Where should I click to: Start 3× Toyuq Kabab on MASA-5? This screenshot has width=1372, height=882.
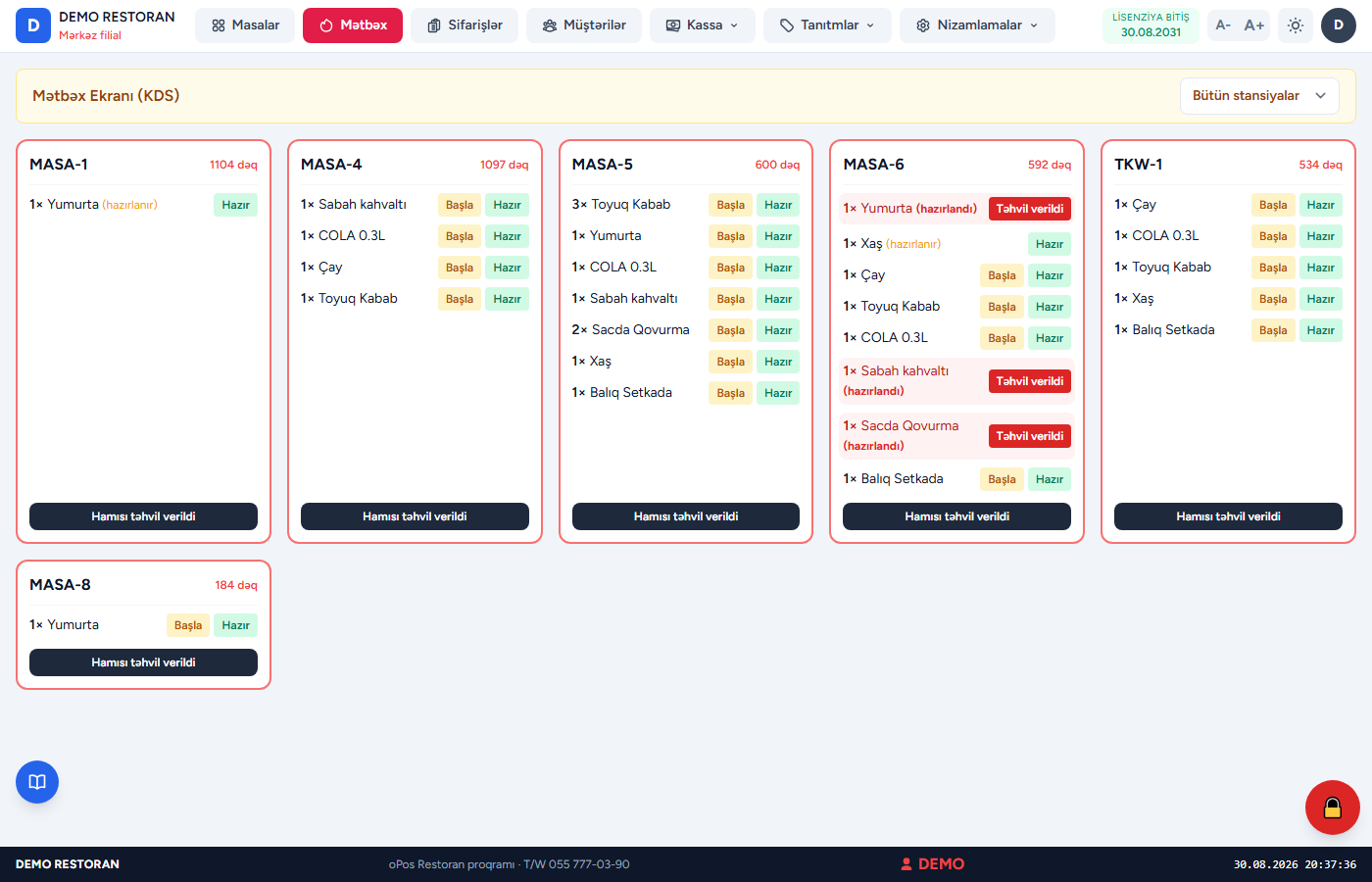(x=731, y=205)
